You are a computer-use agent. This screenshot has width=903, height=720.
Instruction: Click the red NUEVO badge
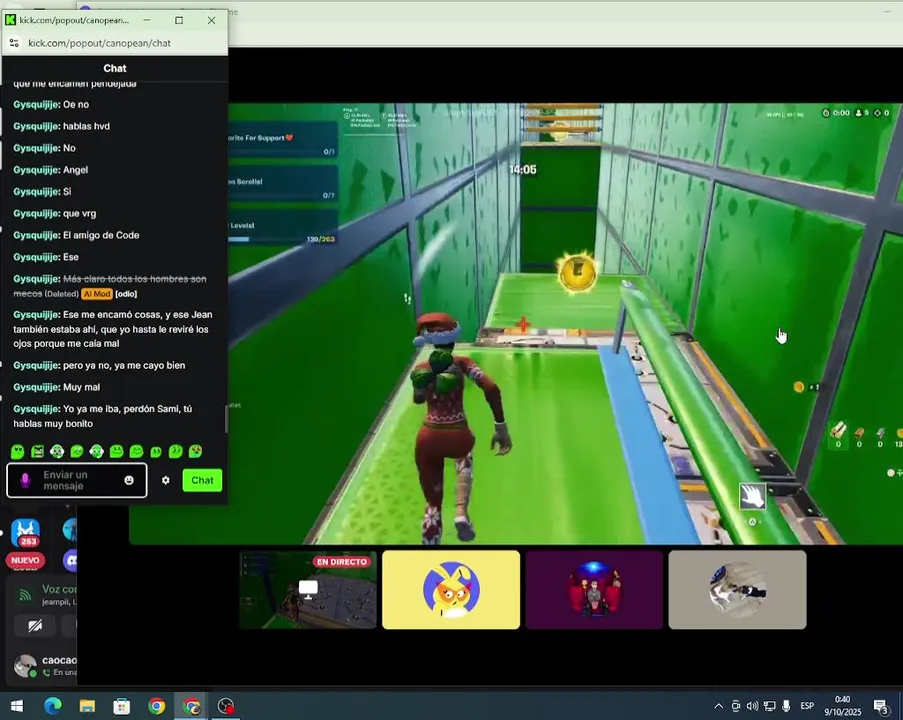(x=25, y=560)
